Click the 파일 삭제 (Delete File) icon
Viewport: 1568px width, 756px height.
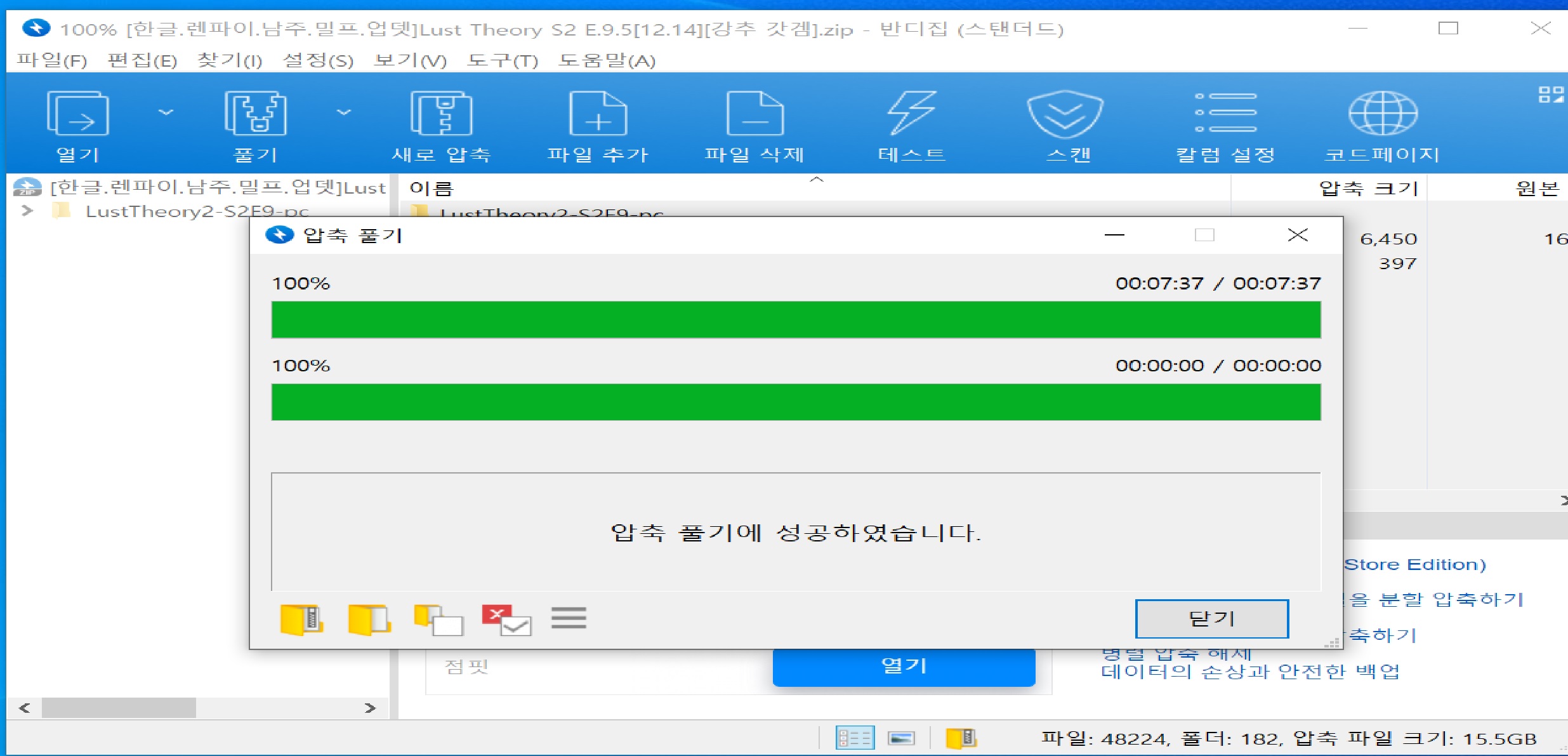(754, 114)
